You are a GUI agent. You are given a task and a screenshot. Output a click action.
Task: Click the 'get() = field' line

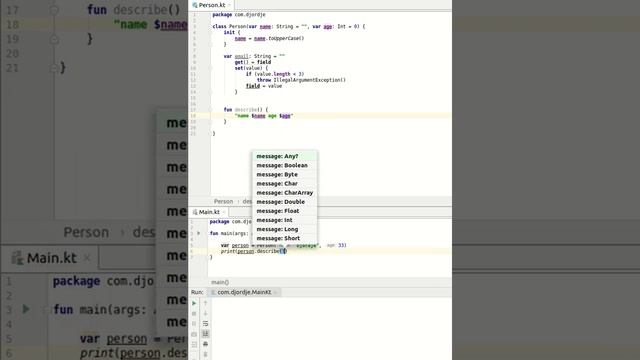[x=253, y=62]
